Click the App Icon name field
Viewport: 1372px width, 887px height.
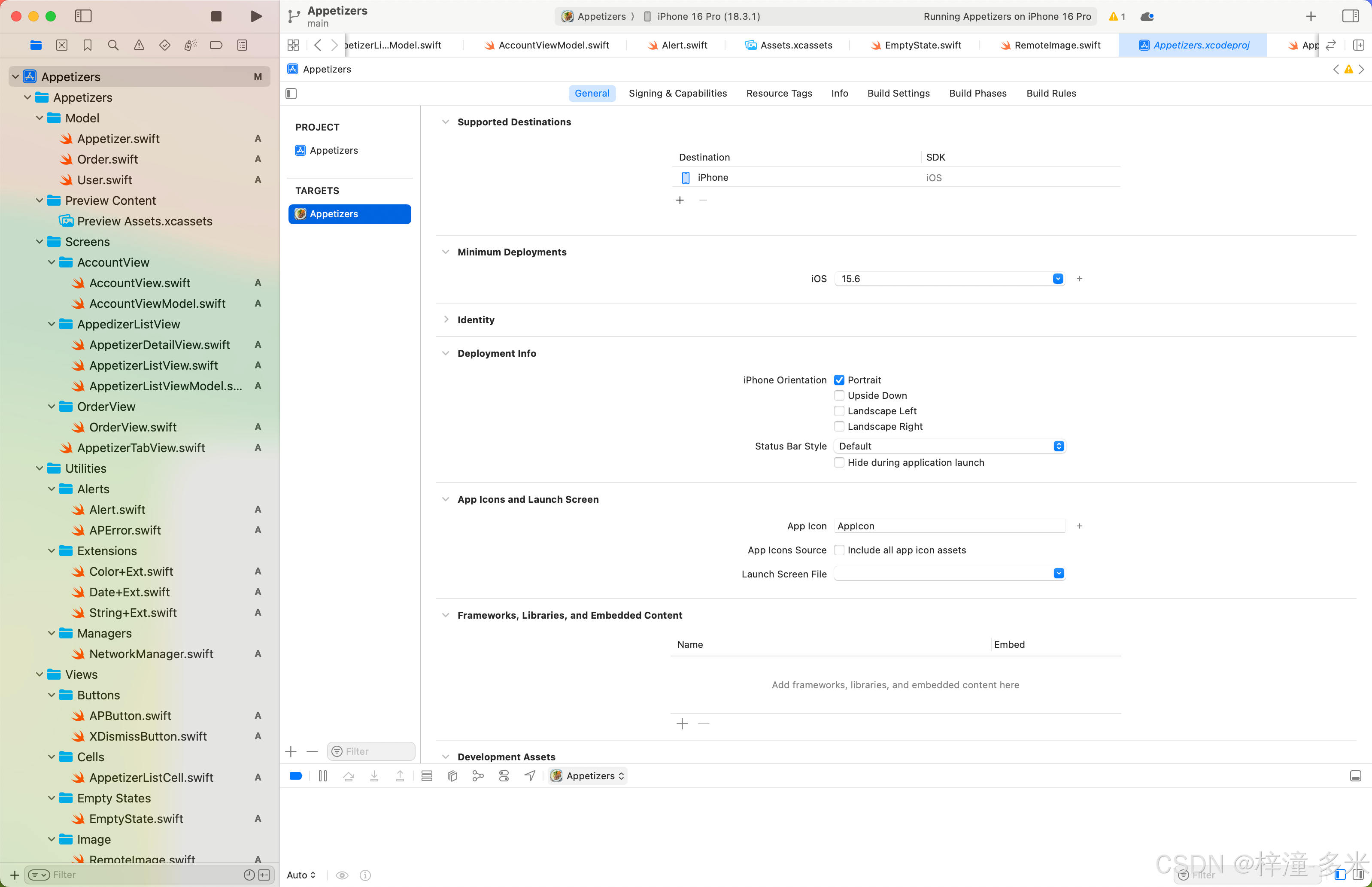pos(949,526)
